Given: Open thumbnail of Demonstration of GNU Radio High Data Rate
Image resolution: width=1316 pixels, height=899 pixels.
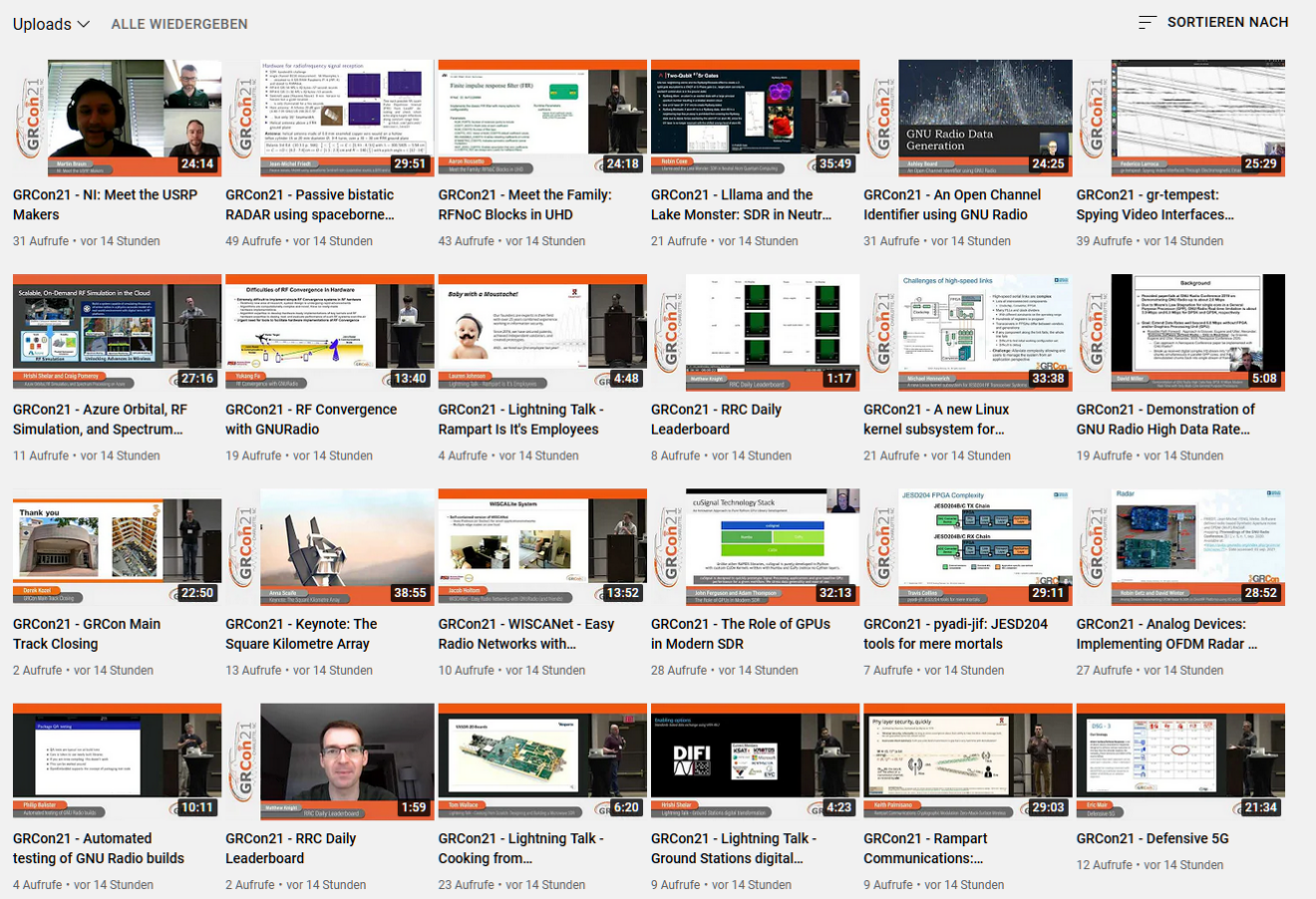Looking at the screenshot, I should click(1180, 332).
